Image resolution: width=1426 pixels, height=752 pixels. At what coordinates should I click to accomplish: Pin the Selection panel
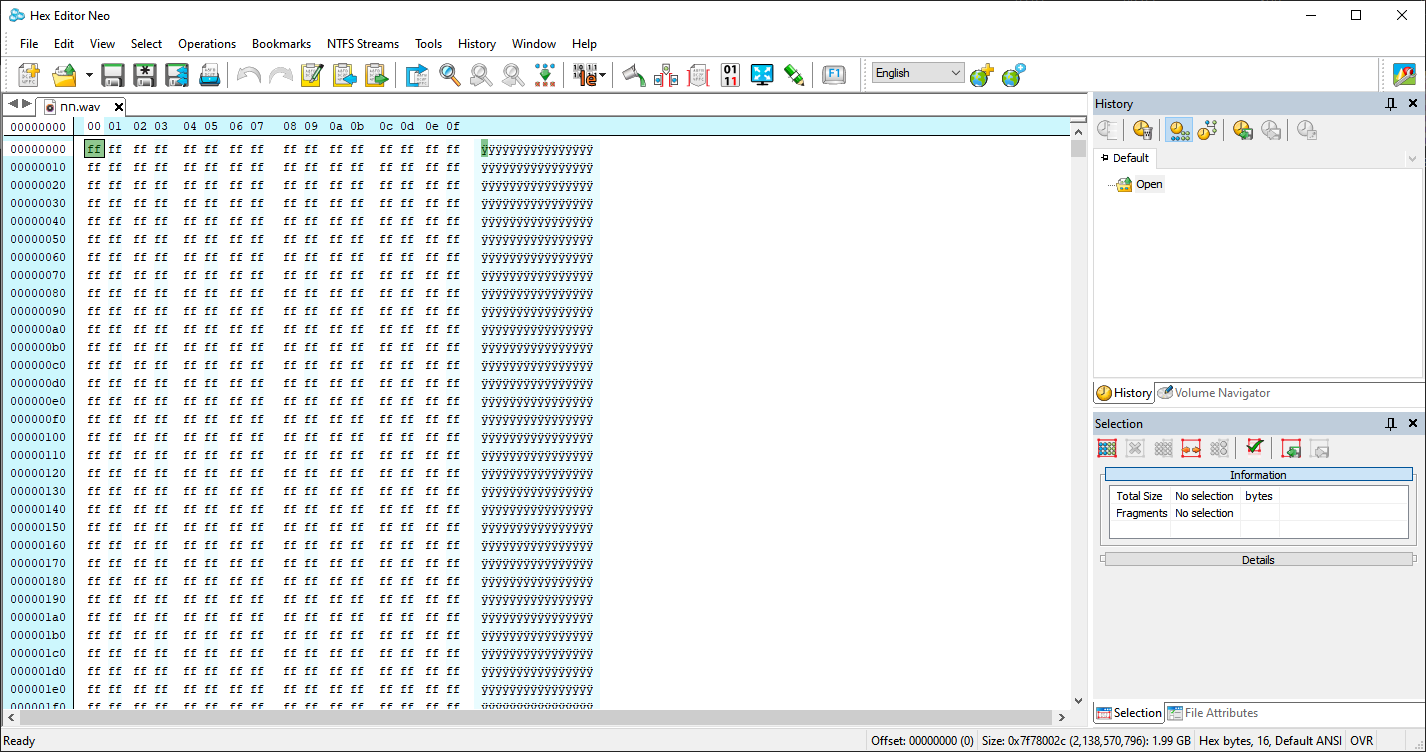(x=1390, y=424)
